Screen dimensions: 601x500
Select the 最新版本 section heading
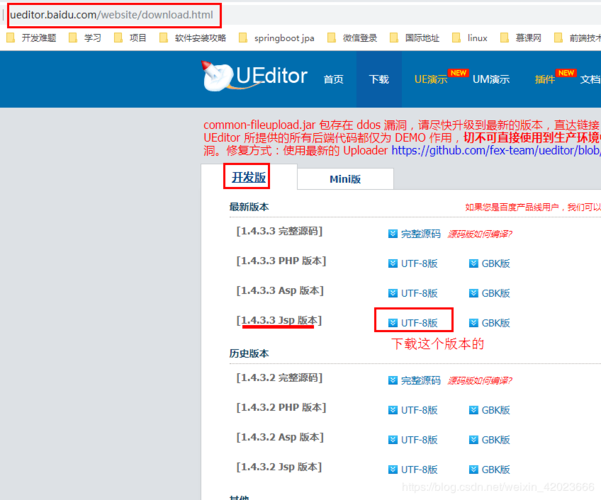coord(249,207)
